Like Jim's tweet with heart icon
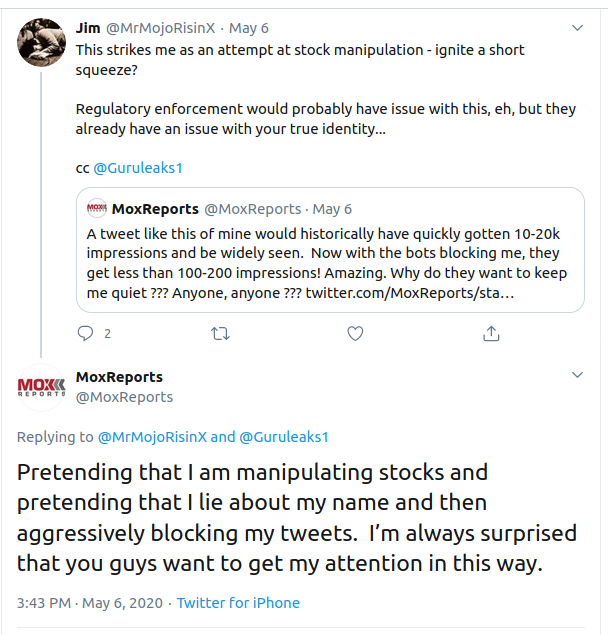 pyautogui.click(x=355, y=333)
